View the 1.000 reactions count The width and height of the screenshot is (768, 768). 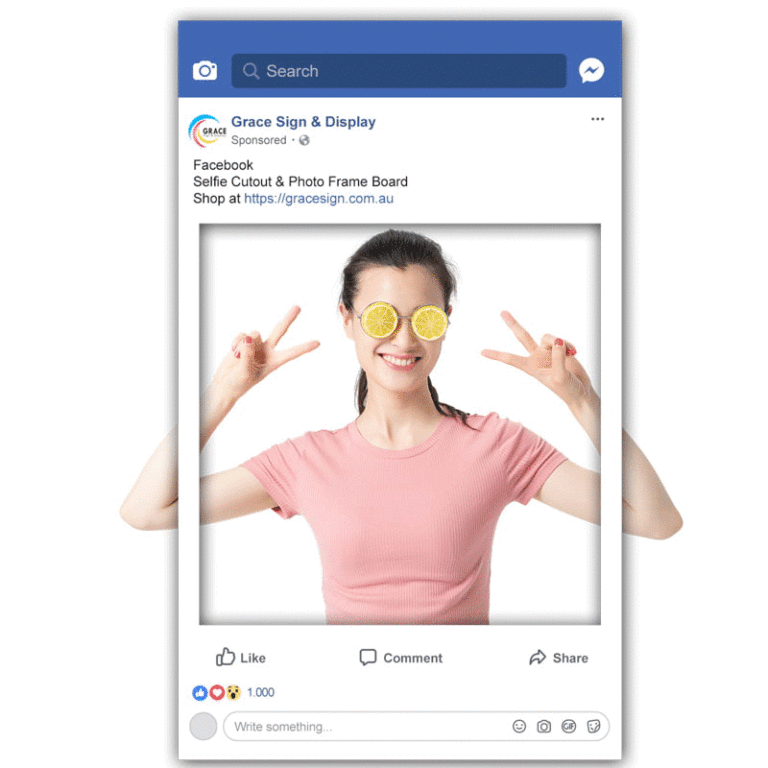(x=261, y=693)
